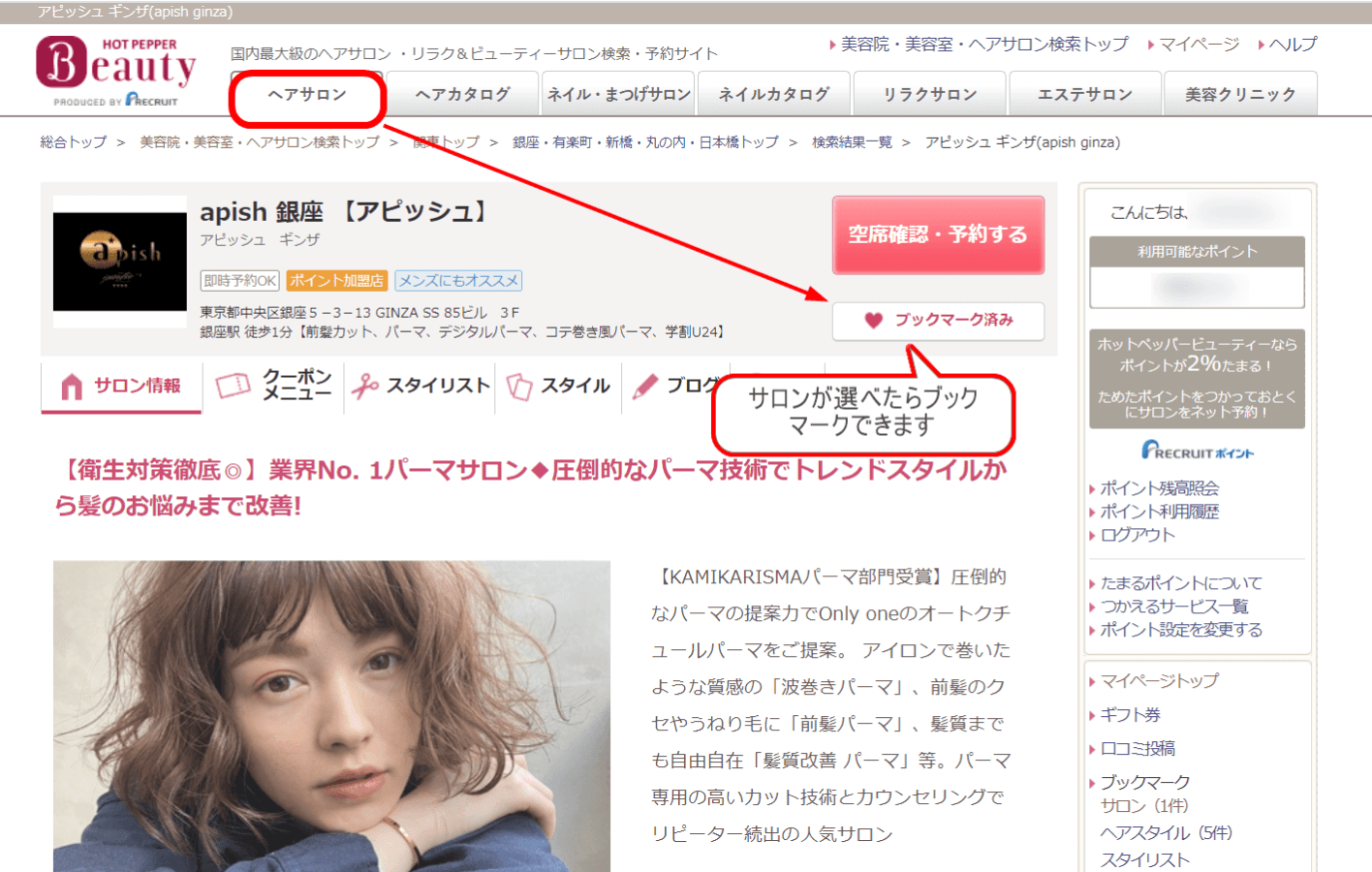Click the salon house icon on サロン情報 tab
Viewport: 1372px width, 872px height.
(x=72, y=387)
